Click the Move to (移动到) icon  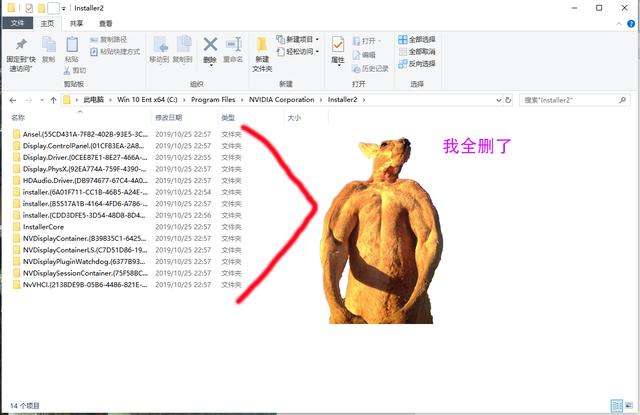click(x=158, y=45)
